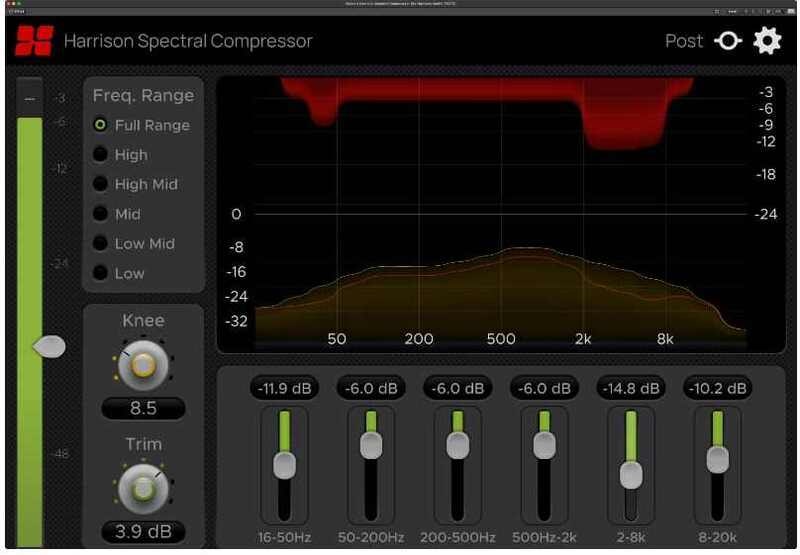
Task: Open the settings gear icon
Action: tap(767, 41)
